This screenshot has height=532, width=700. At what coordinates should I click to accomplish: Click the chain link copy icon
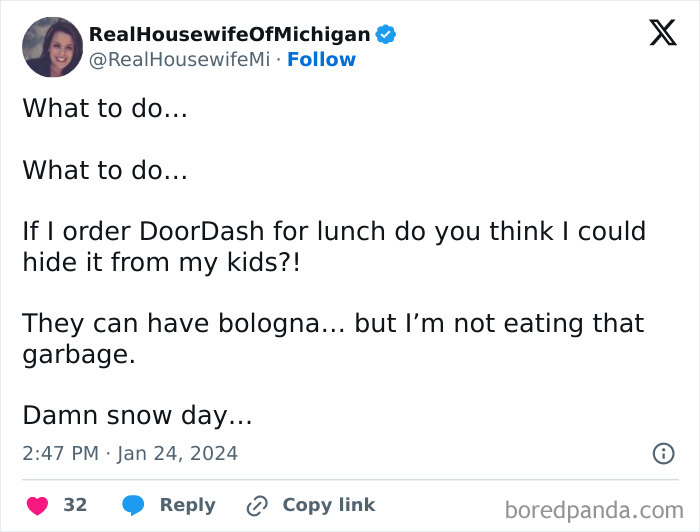click(x=259, y=505)
